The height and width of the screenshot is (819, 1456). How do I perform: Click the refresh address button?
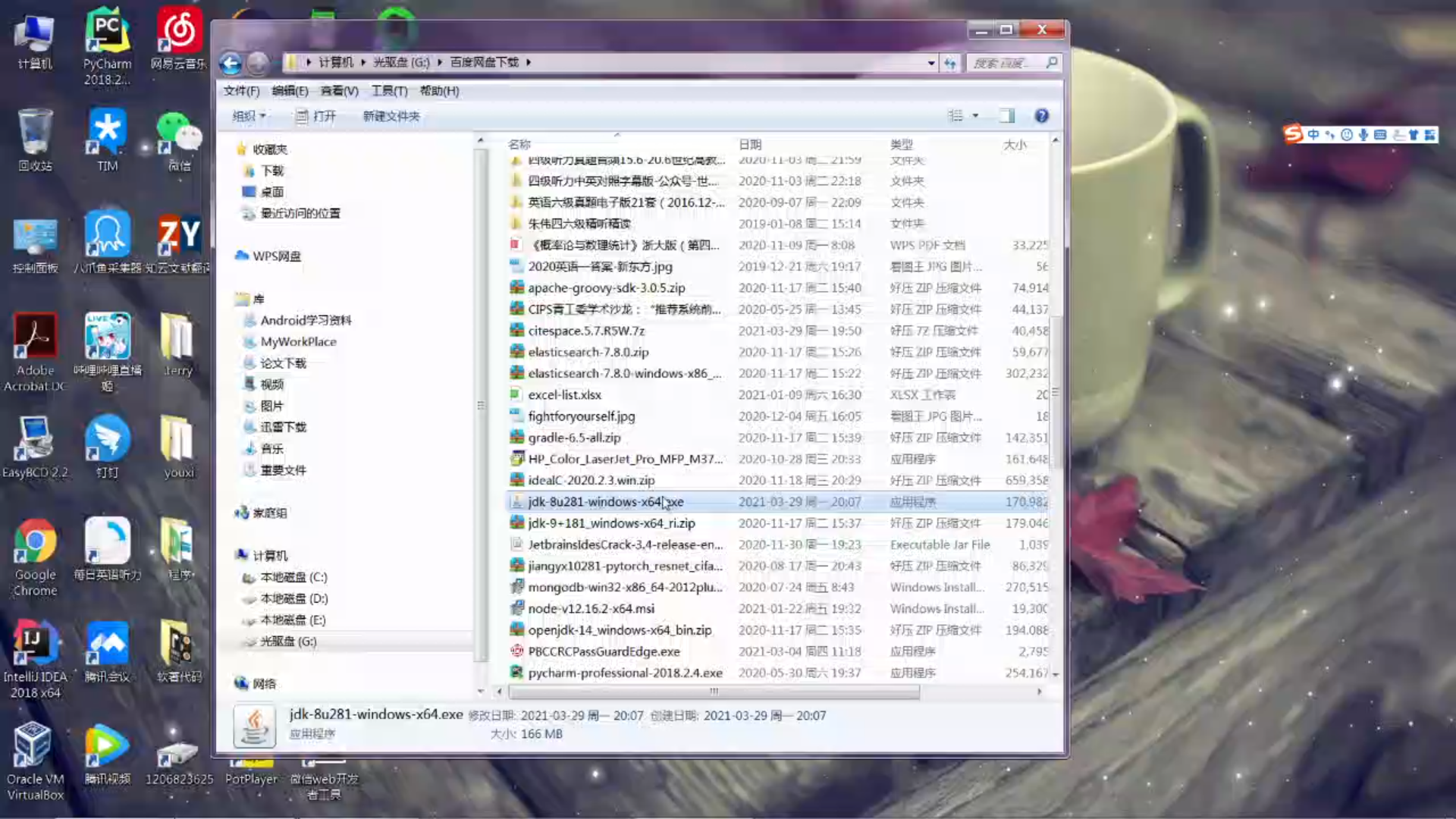point(950,63)
